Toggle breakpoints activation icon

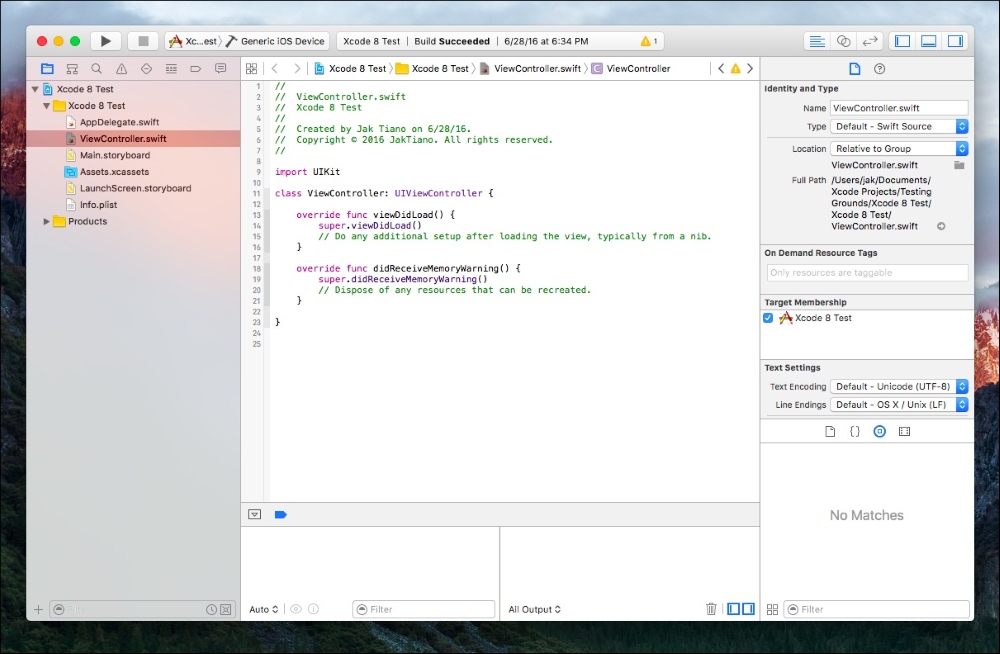tap(281, 514)
